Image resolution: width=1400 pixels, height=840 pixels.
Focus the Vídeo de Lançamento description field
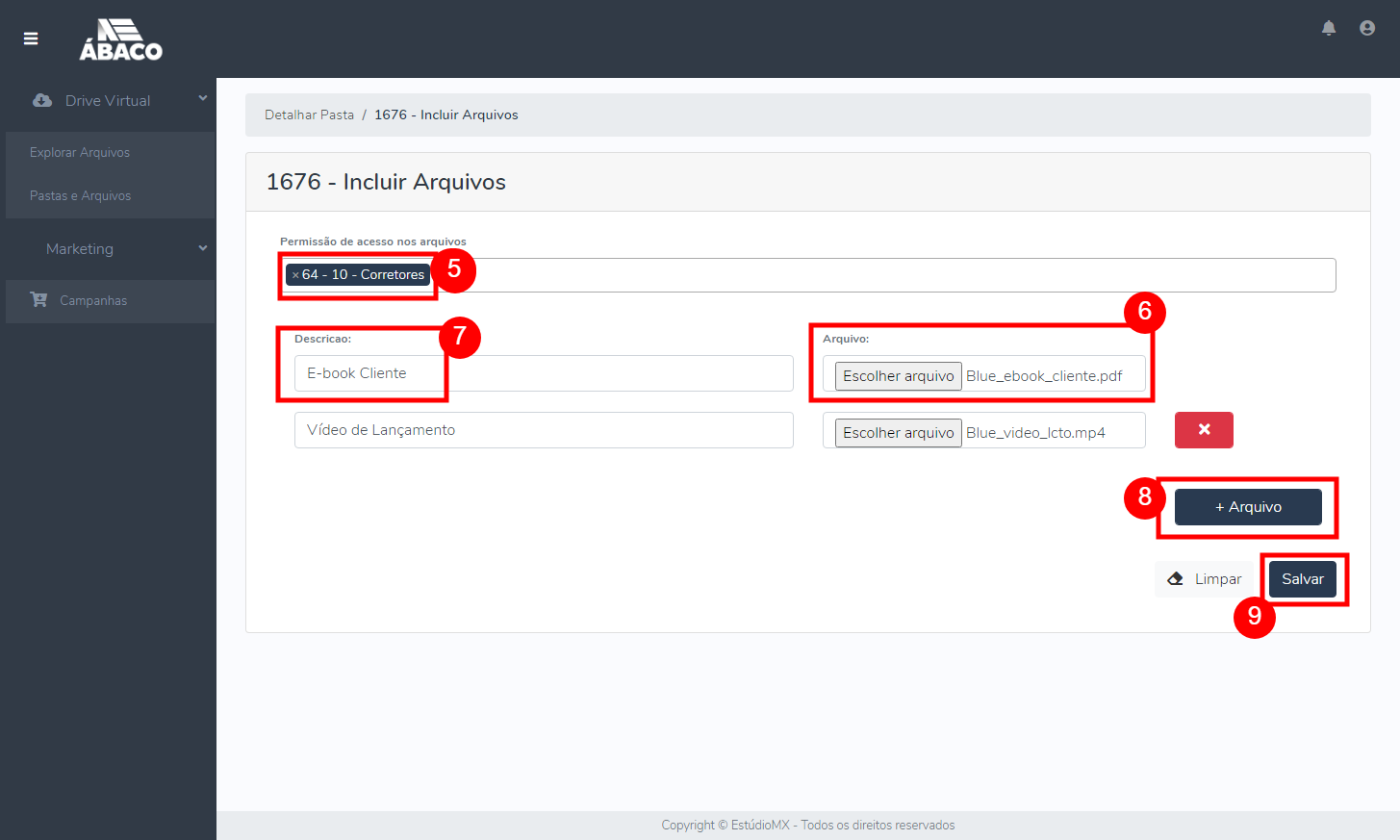point(544,430)
